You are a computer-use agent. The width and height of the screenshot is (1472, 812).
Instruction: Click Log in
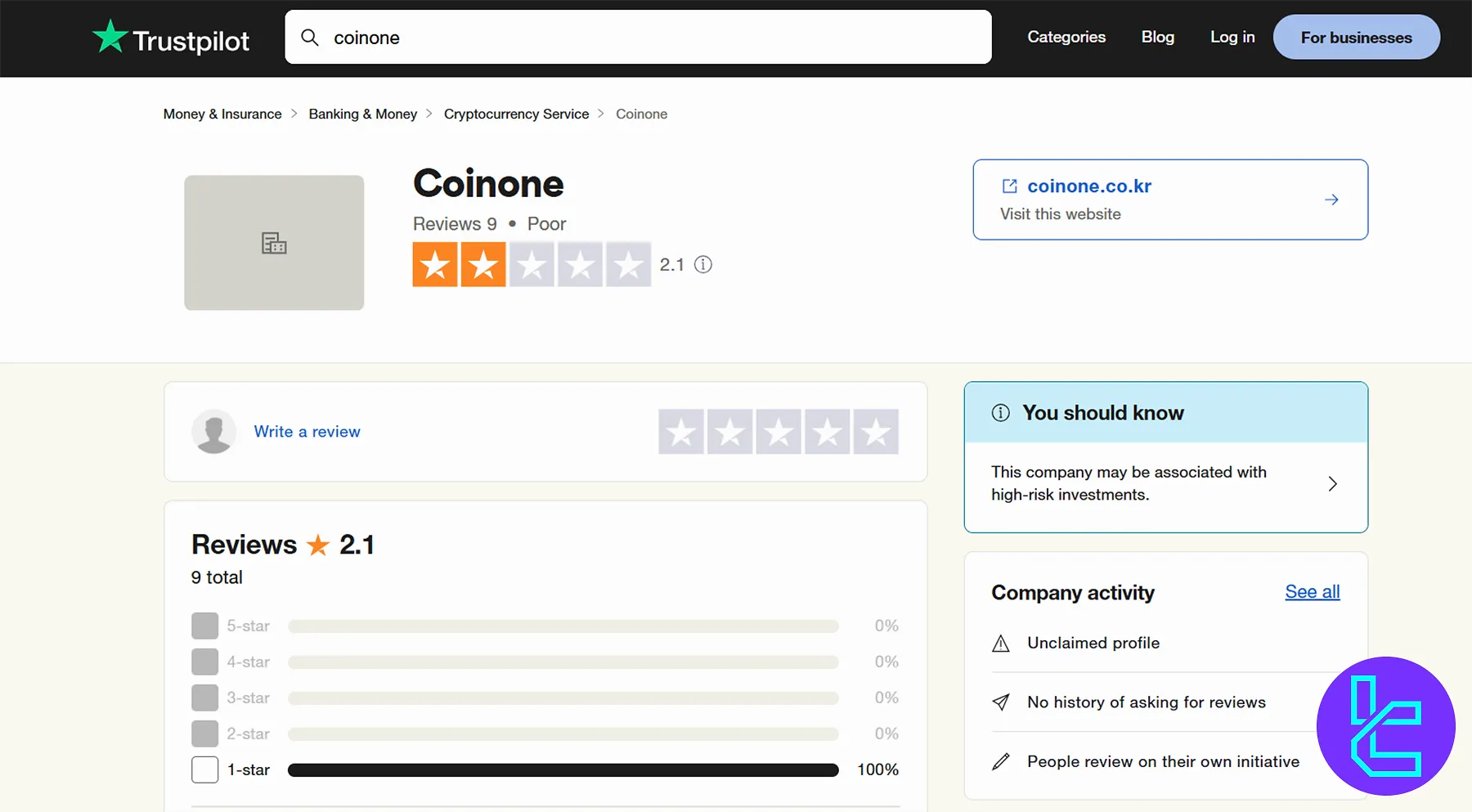[1232, 37]
